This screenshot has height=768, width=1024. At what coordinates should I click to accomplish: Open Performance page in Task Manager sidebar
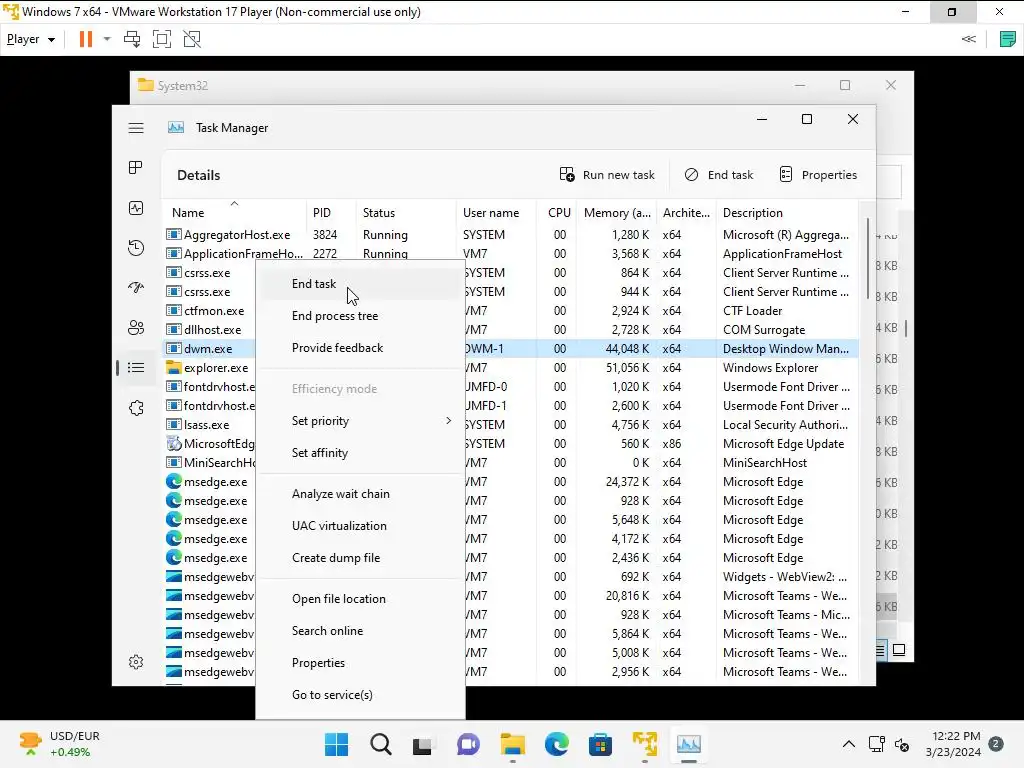(136, 208)
